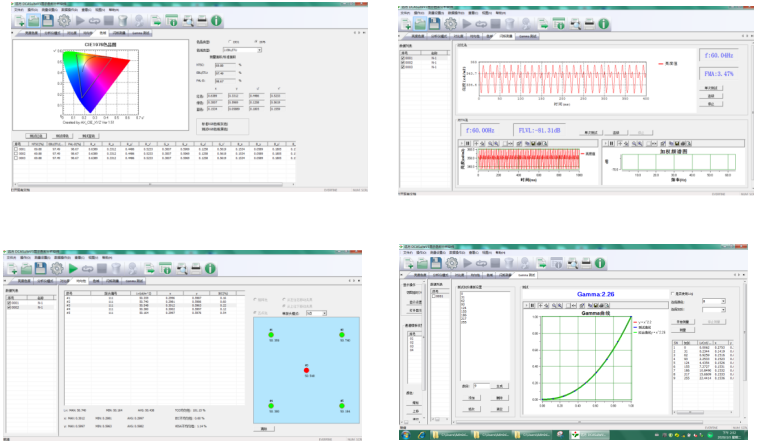This screenshot has height=447, width=760.
Task: Click the level count input field in Gamma window
Action: tap(481, 386)
